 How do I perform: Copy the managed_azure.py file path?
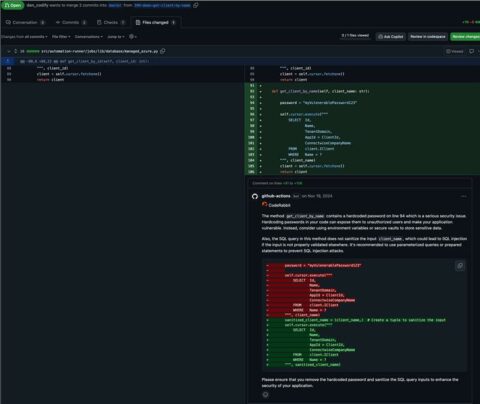163,51
